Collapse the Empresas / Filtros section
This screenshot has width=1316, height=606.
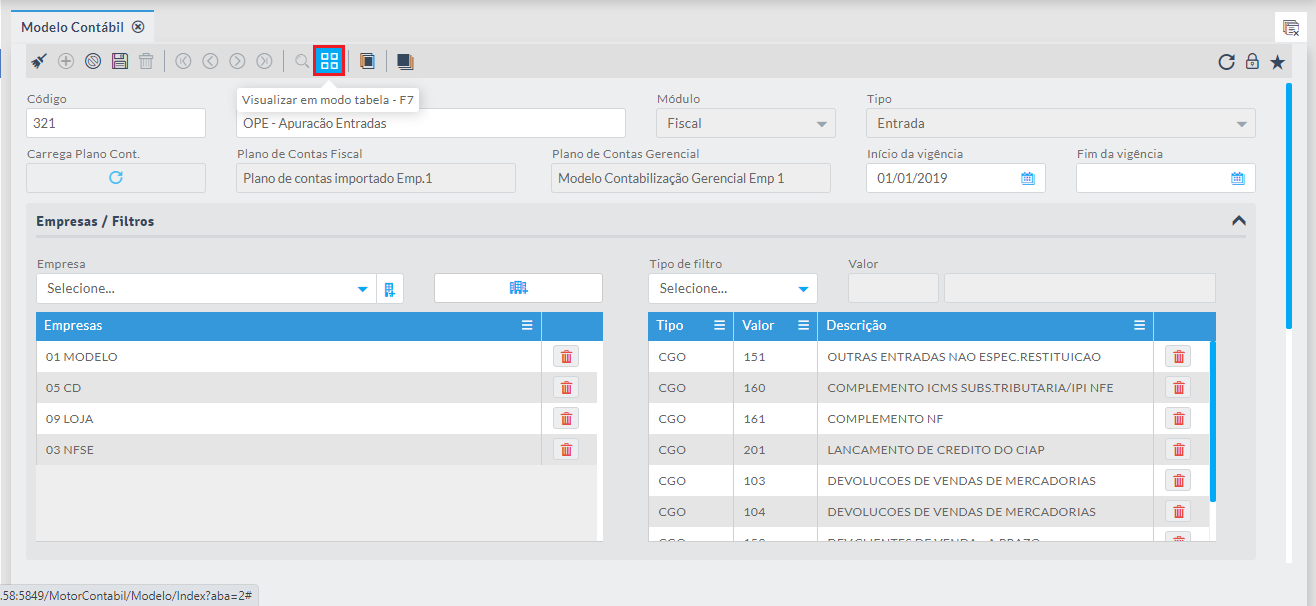[x=1239, y=221]
